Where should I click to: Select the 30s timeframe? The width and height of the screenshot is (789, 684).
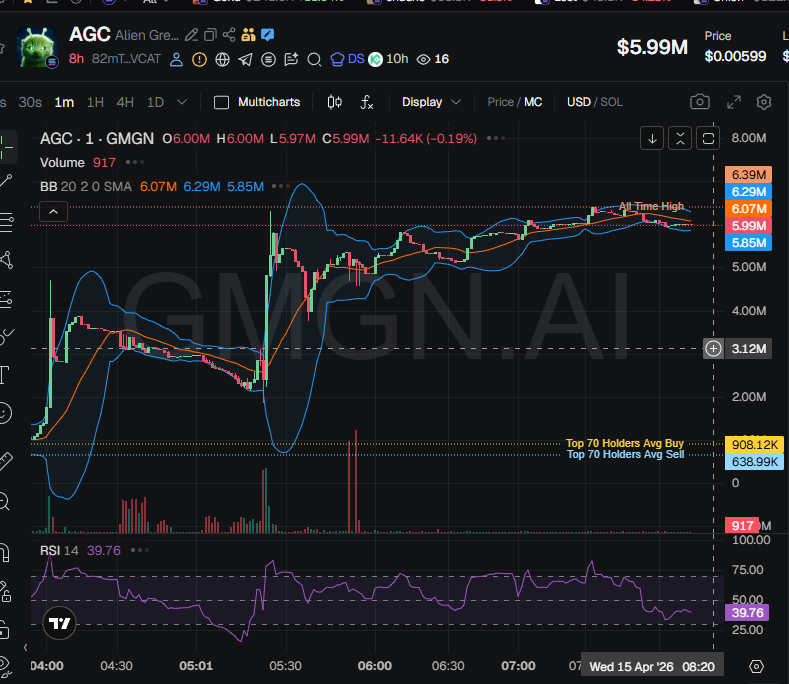30,102
